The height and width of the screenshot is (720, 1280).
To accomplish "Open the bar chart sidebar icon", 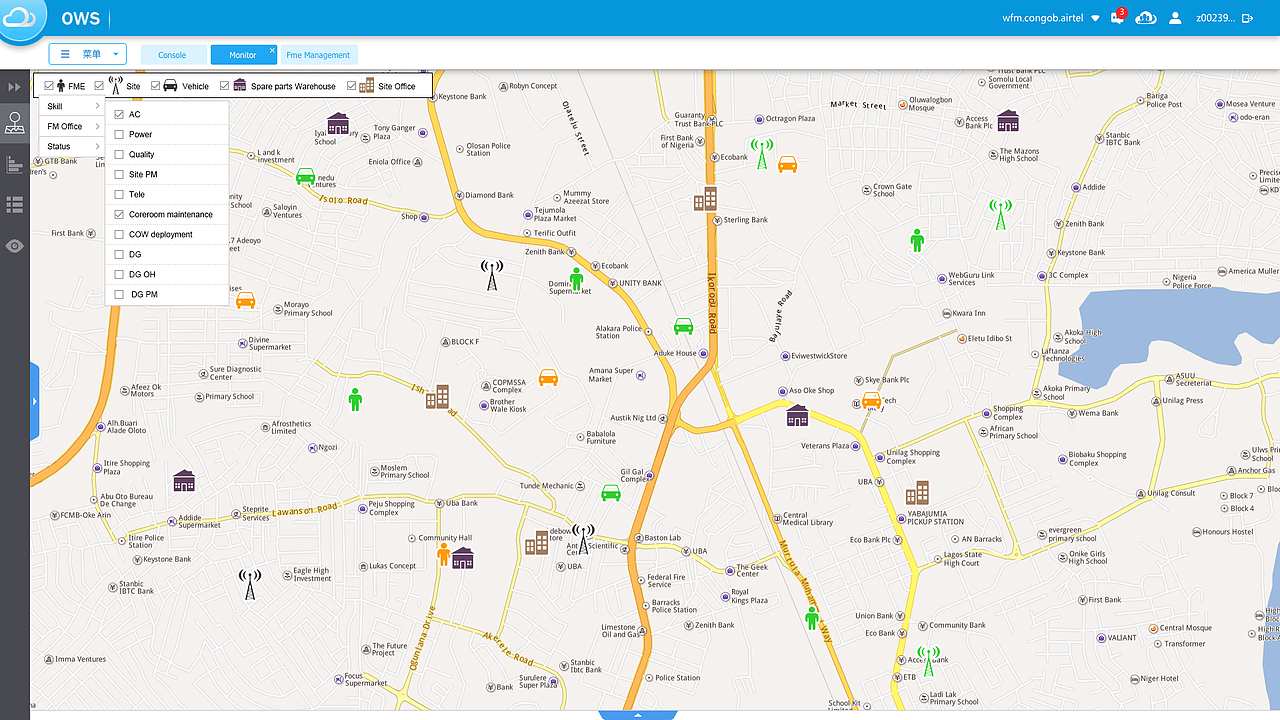I will [14, 164].
